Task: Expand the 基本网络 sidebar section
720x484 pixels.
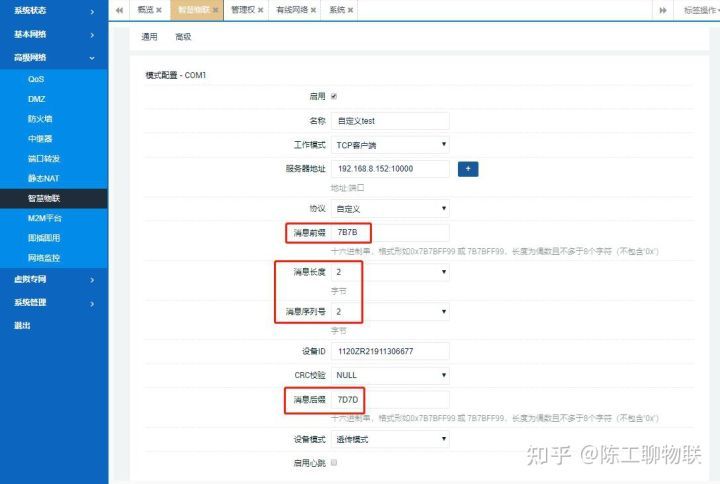Action: [54, 34]
